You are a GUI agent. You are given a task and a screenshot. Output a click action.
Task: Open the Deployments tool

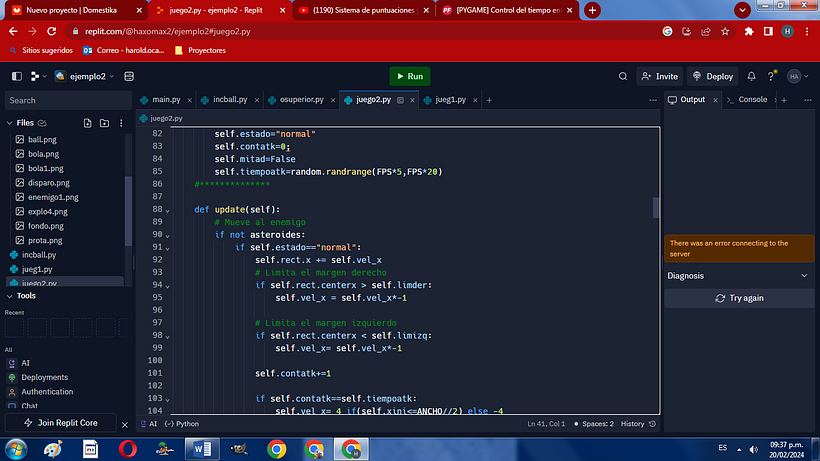(44, 377)
